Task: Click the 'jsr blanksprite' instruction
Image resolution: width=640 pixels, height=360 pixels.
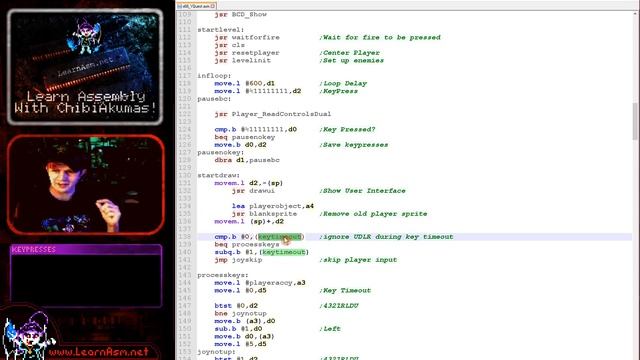Action: [264, 214]
